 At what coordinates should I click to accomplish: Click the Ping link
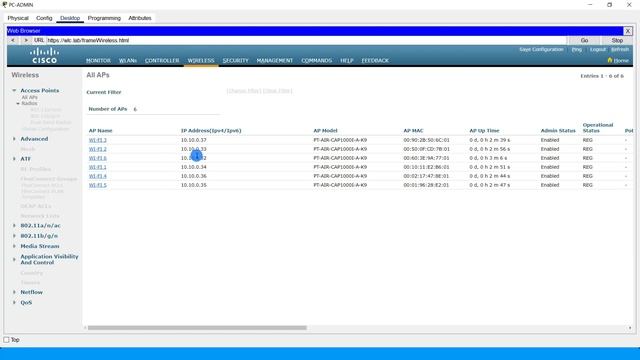577,49
